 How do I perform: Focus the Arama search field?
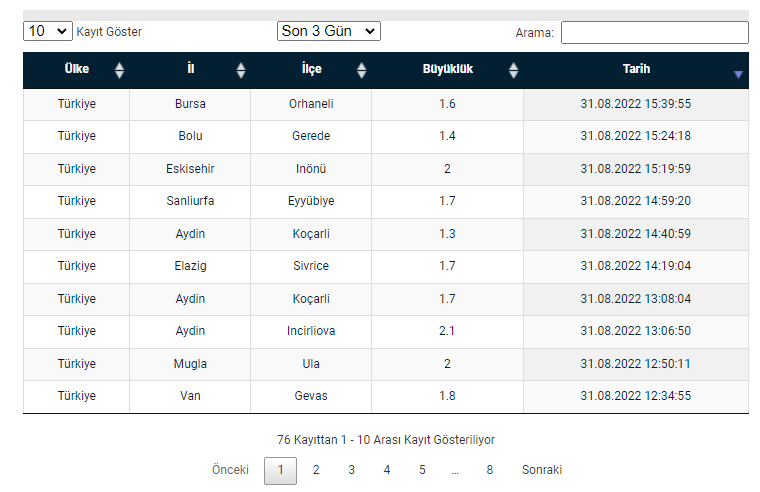click(x=655, y=32)
